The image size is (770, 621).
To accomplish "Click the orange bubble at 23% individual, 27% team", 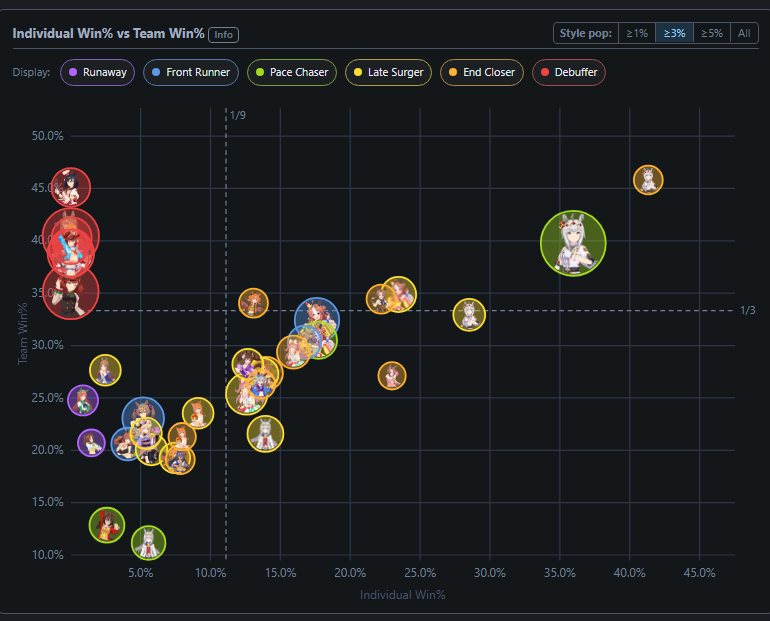I will point(392,376).
